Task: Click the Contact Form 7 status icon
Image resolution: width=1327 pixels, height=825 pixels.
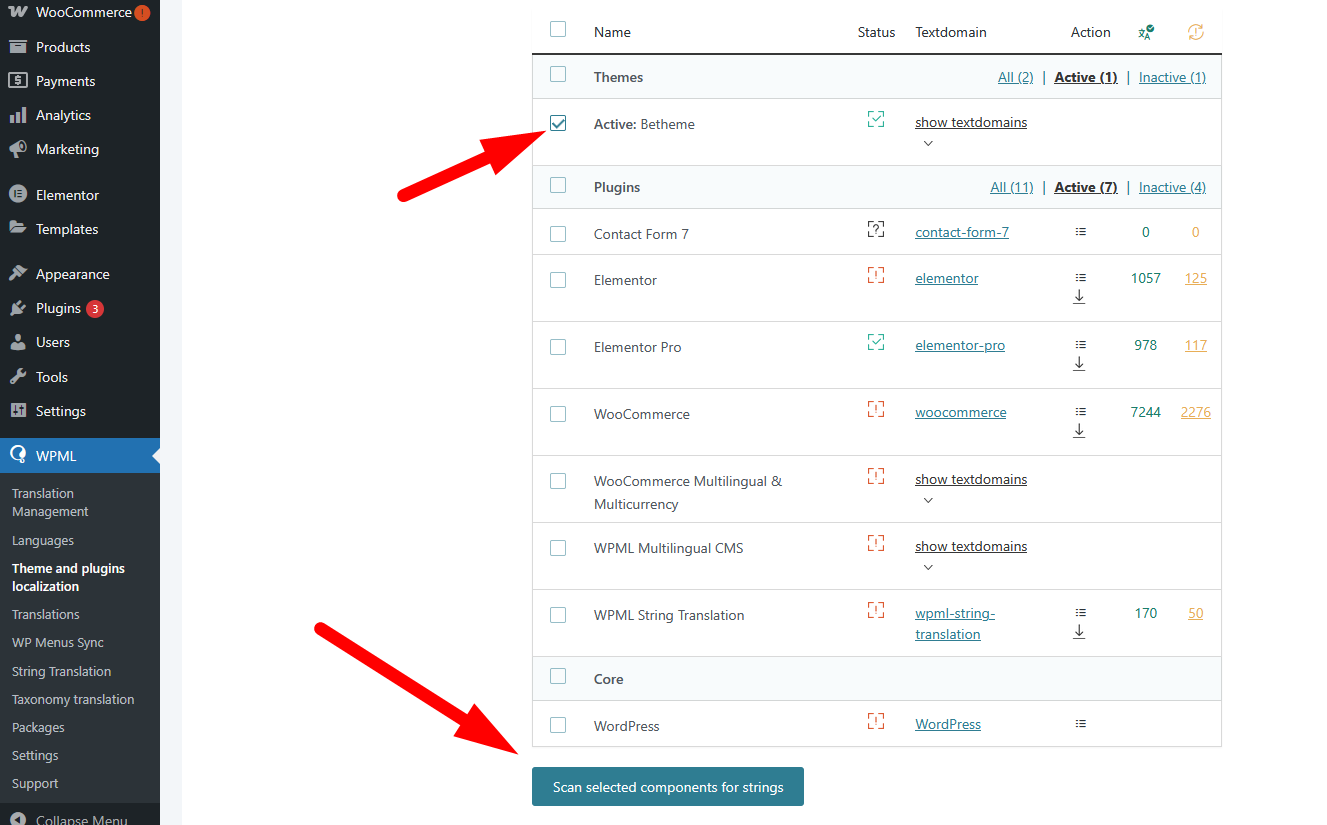Action: [x=876, y=230]
